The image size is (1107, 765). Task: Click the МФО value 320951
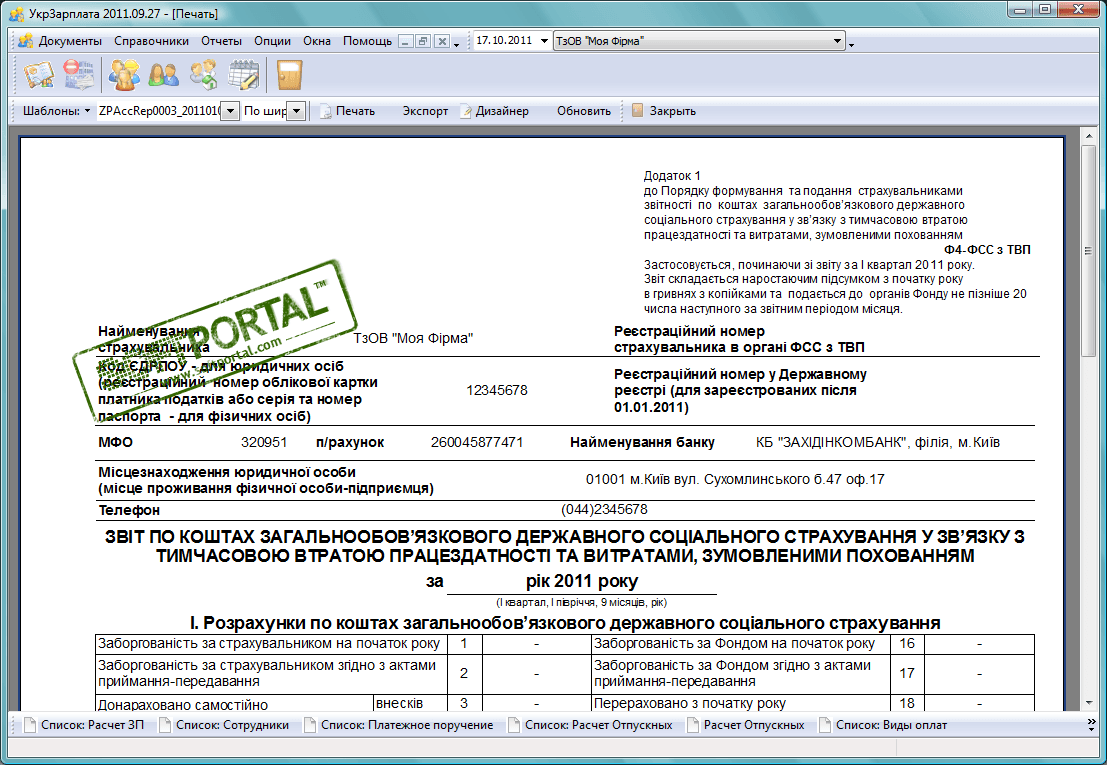[264, 442]
